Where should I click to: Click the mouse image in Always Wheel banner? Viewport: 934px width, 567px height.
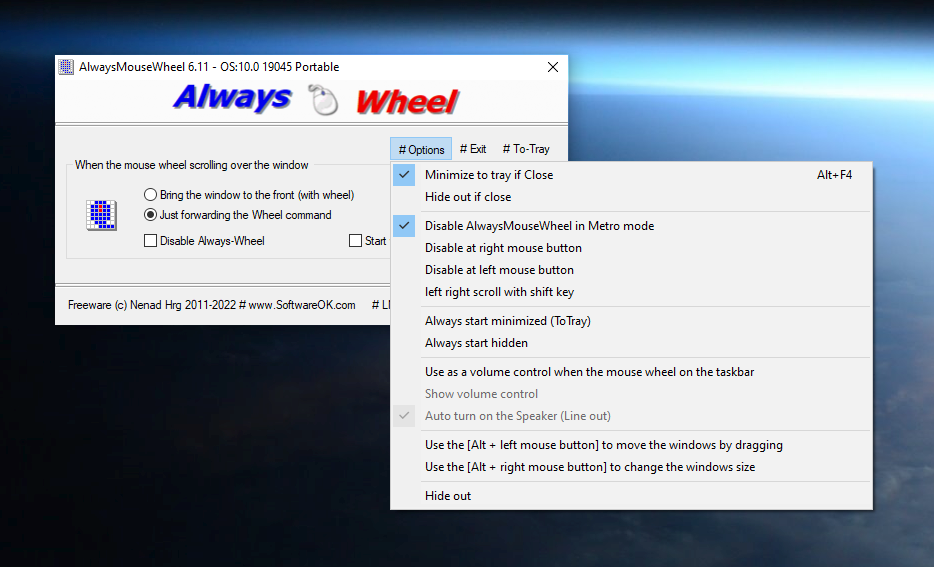[x=323, y=99]
